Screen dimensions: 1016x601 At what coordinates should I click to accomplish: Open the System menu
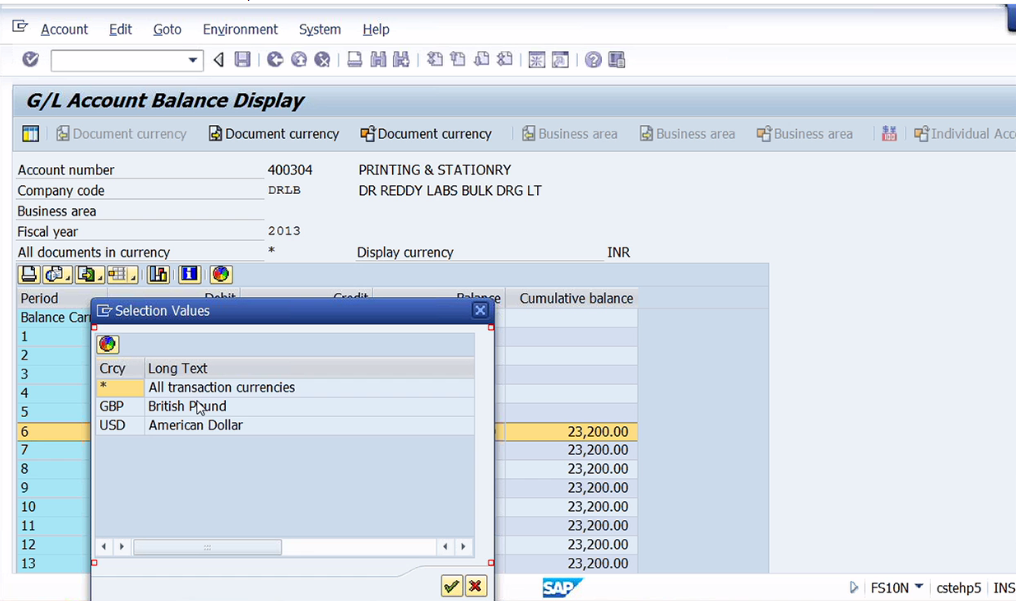click(x=319, y=29)
